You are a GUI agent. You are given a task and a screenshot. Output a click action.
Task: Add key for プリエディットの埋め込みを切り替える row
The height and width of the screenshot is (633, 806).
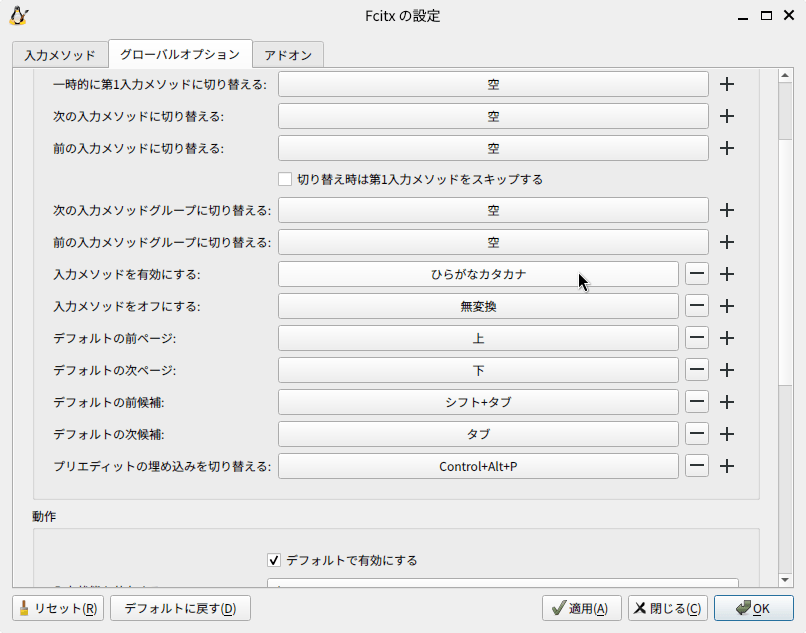coord(726,466)
